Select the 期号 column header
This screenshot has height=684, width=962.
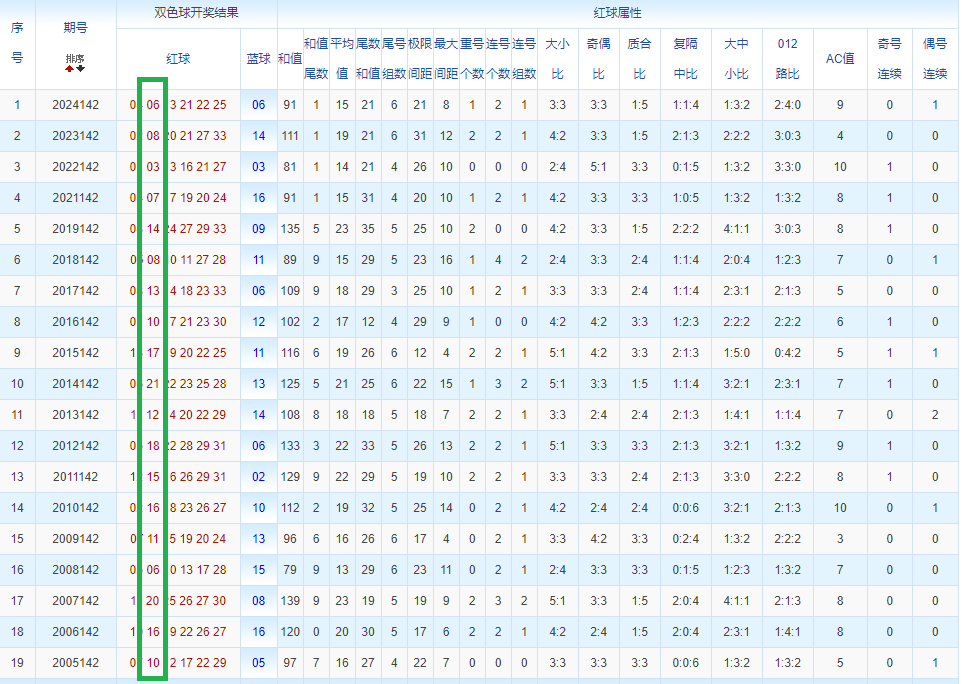(75, 28)
